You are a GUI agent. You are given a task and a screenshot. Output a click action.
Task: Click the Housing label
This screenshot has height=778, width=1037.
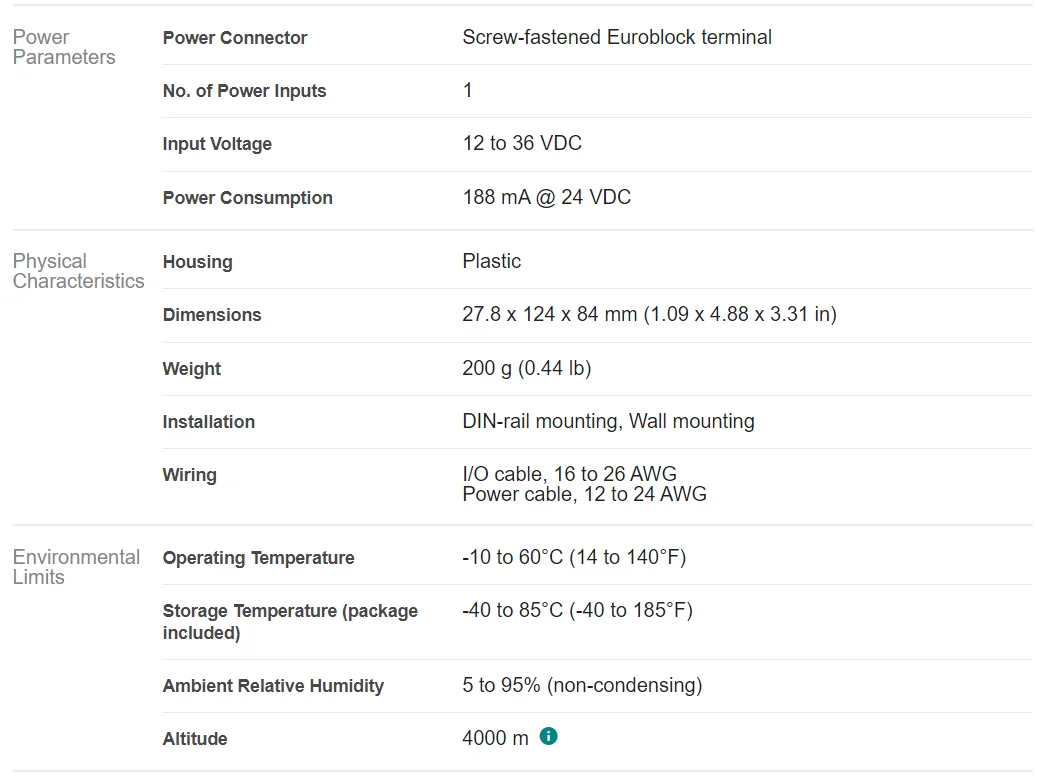tap(197, 262)
